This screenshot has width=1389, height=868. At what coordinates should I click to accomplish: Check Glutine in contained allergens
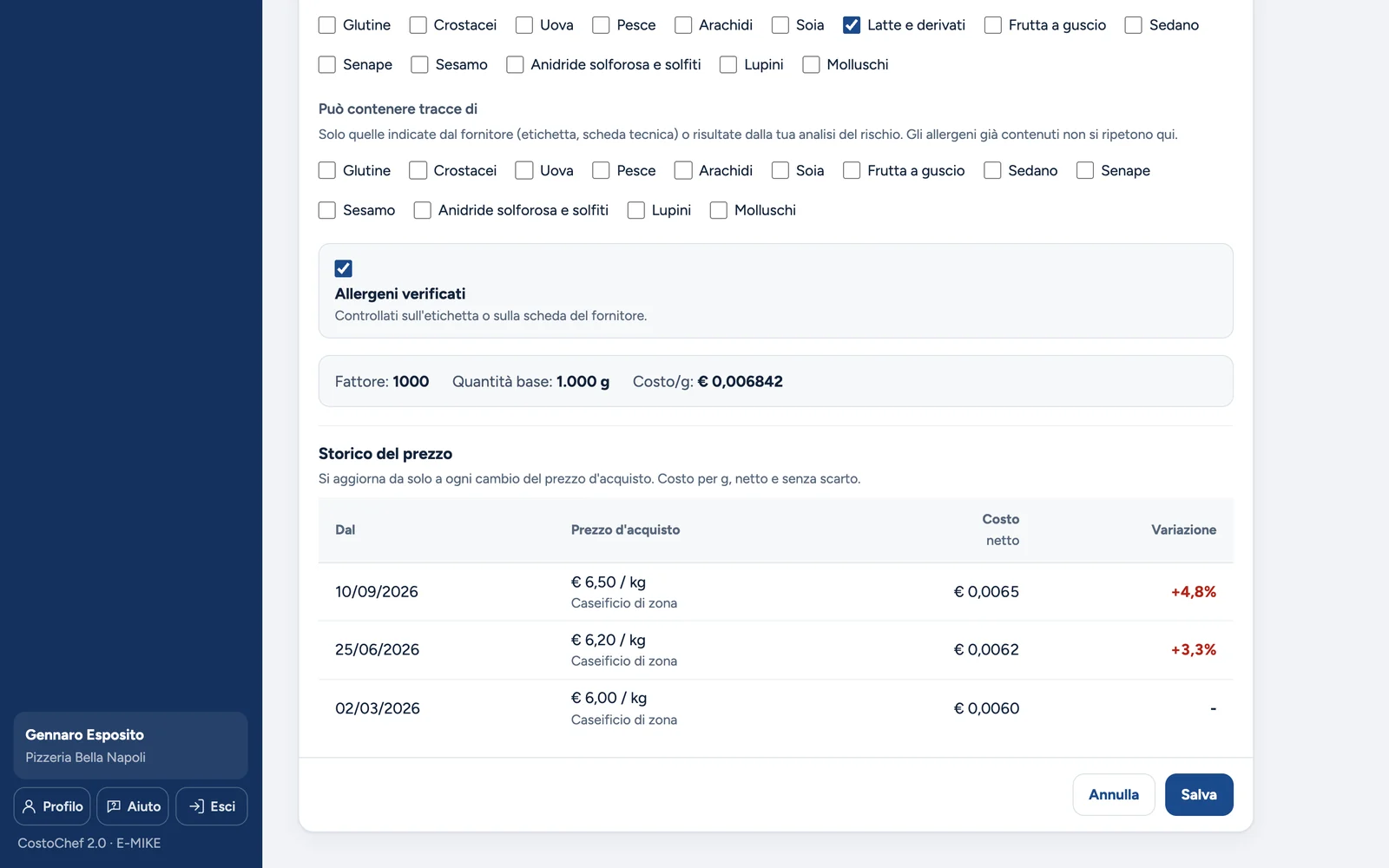pos(327,25)
